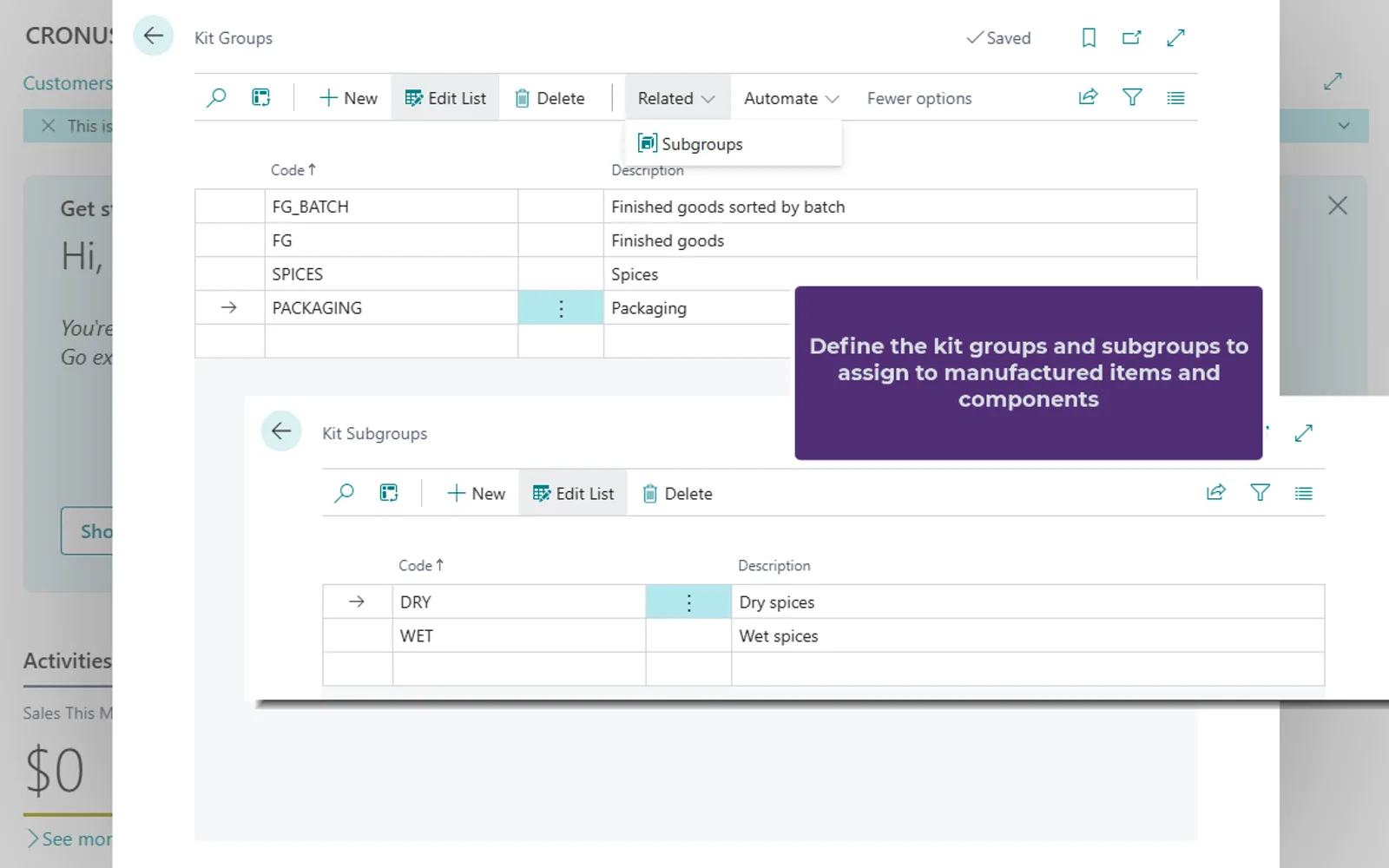This screenshot has width=1389, height=868.
Task: Click empty new-row Code cell in Kit Subgroups
Action: 518,669
